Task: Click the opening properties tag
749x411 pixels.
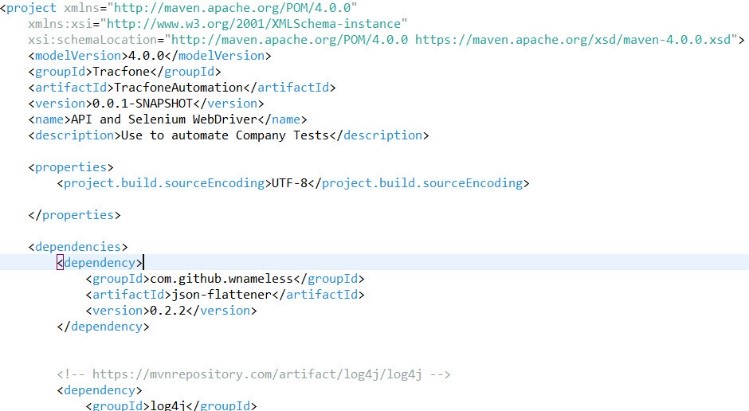Action: [71, 167]
